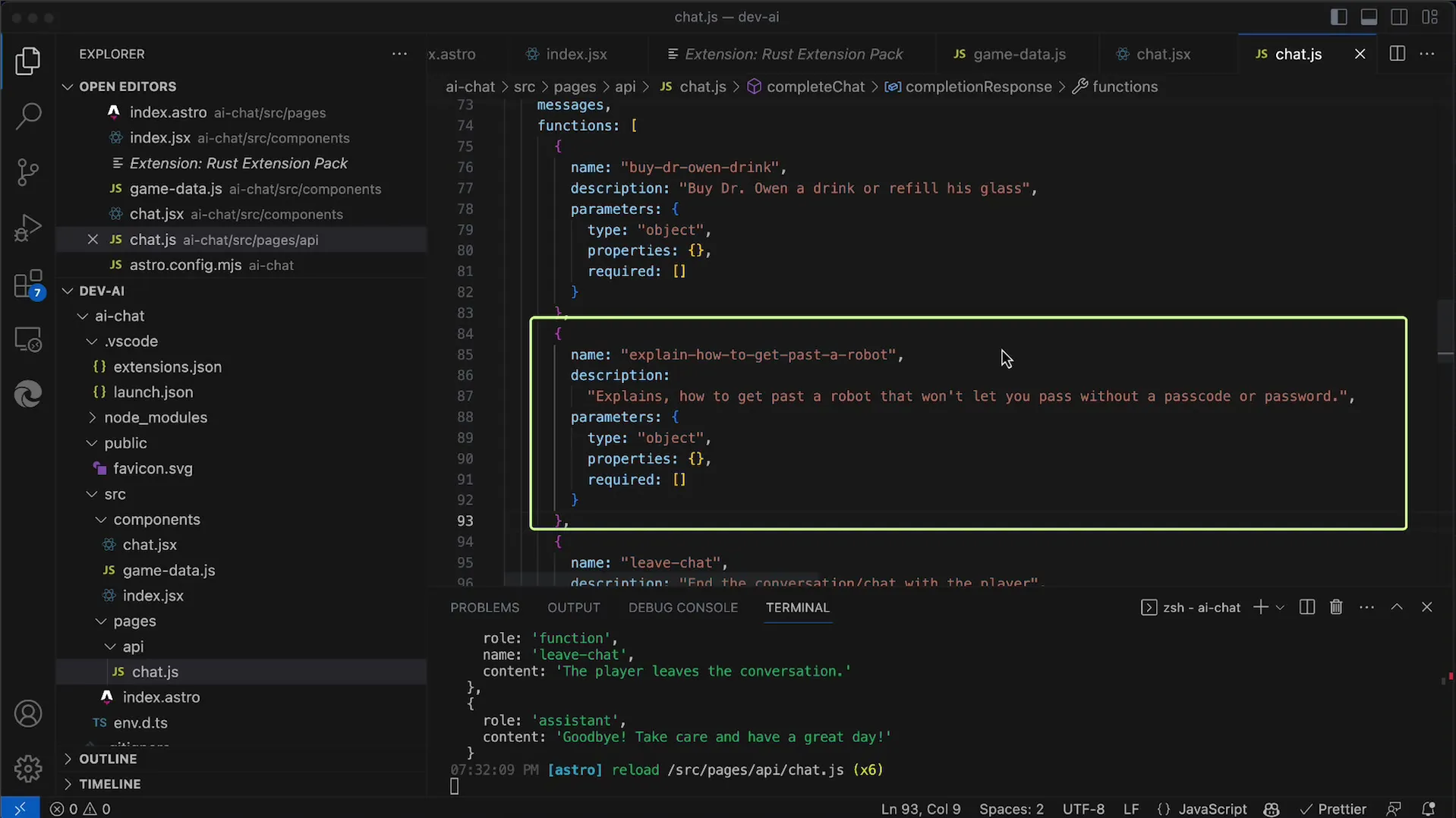The image size is (1456, 818).
Task: Open errors and warnings count in status bar
Action: (x=80, y=809)
